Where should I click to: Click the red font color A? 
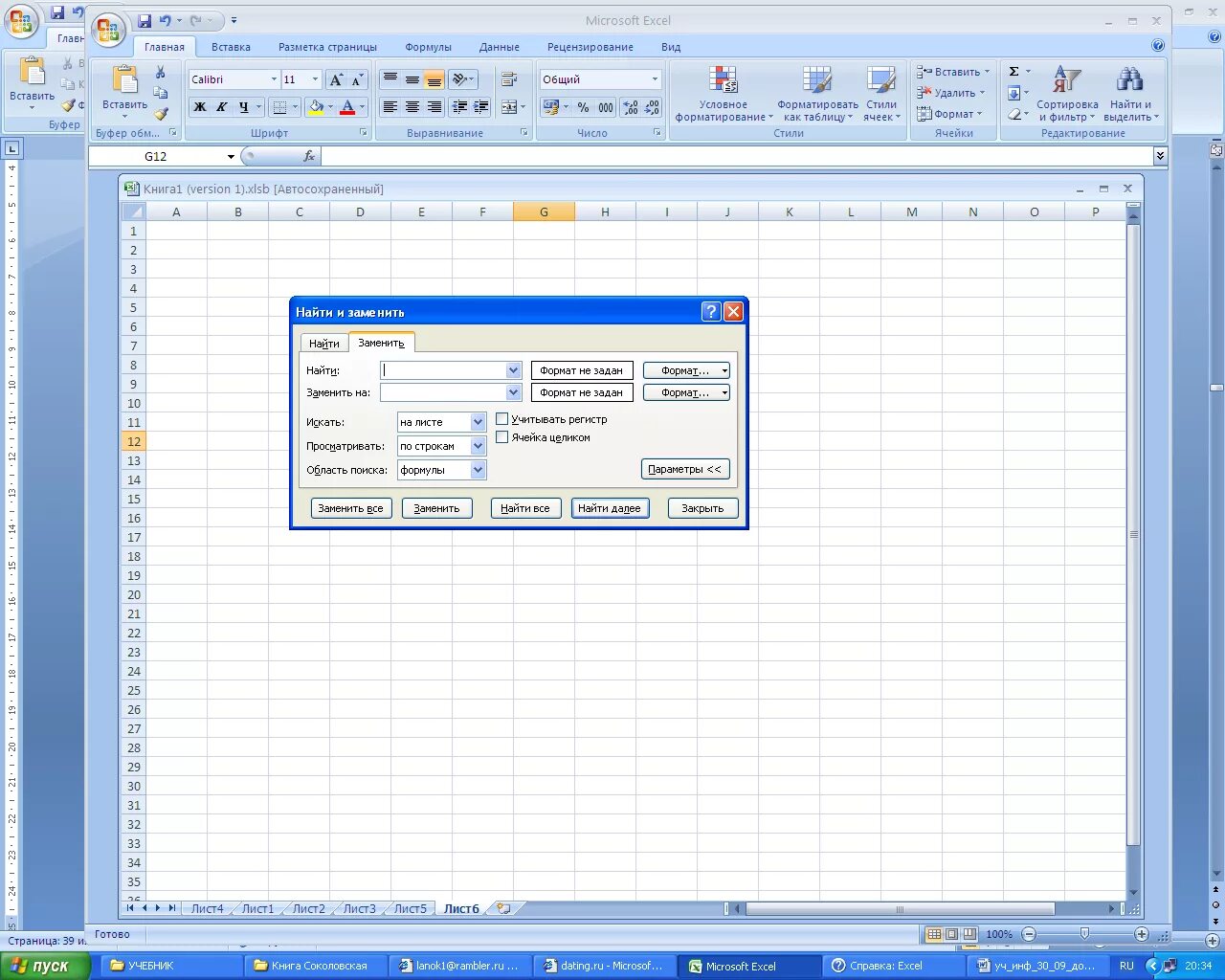[347, 107]
